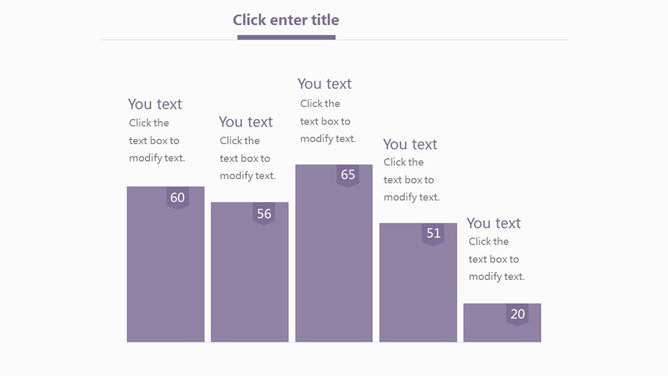The height and width of the screenshot is (376, 668).
Task: Click 'You text' heading above the 60 bar
Action: (x=155, y=104)
